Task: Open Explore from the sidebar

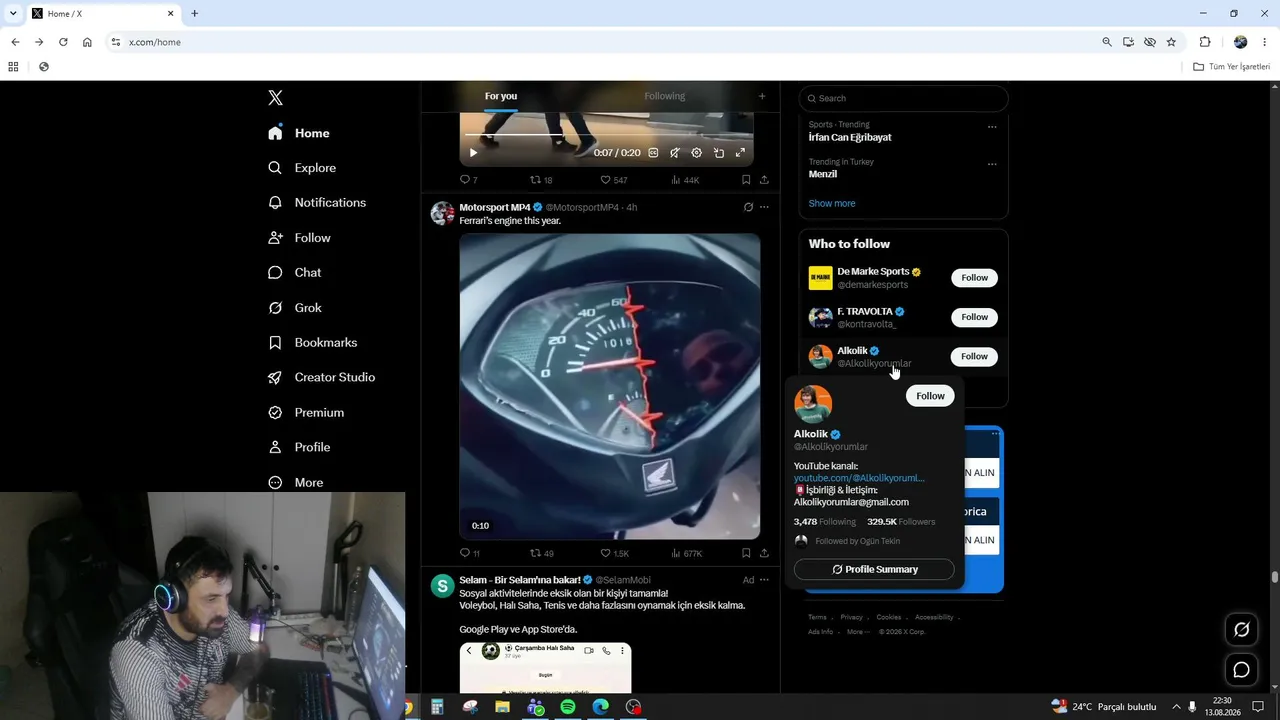Action: click(302, 168)
